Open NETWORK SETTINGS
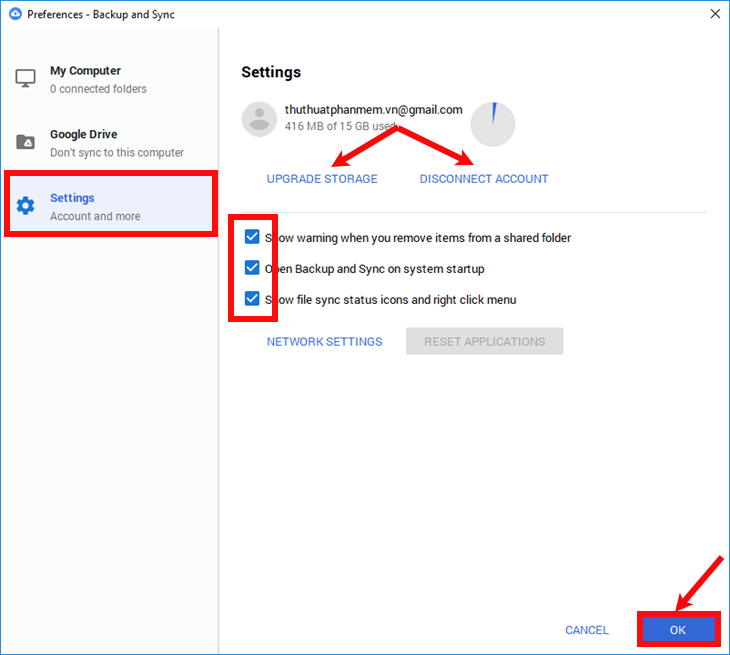Screen dimensions: 730x655 pos(324,342)
